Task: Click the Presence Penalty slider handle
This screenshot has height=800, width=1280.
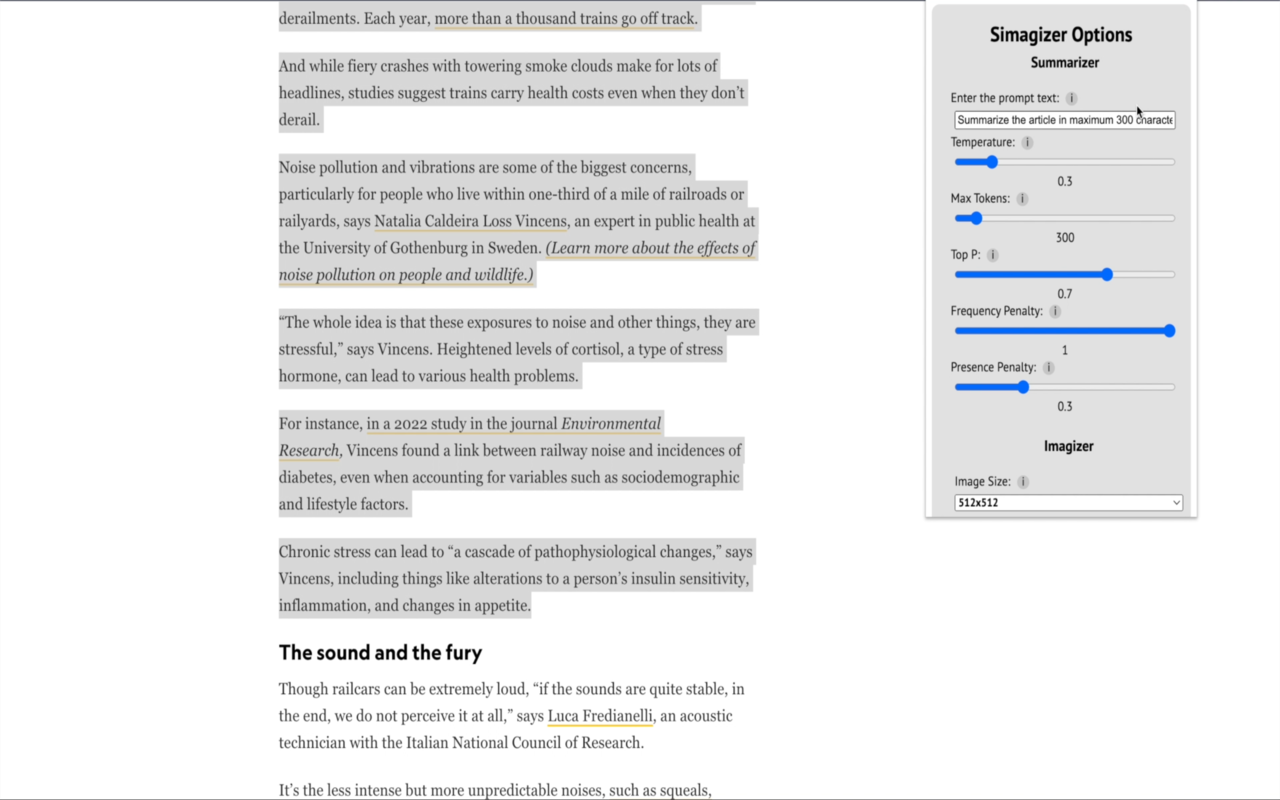Action: pyautogui.click(x=1023, y=387)
